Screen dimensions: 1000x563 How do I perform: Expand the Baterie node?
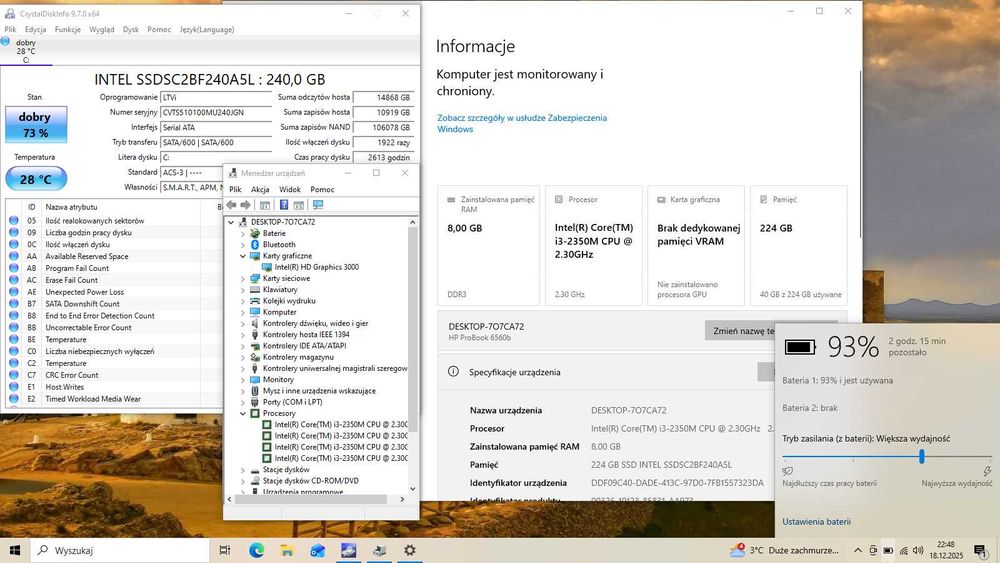click(x=242, y=233)
